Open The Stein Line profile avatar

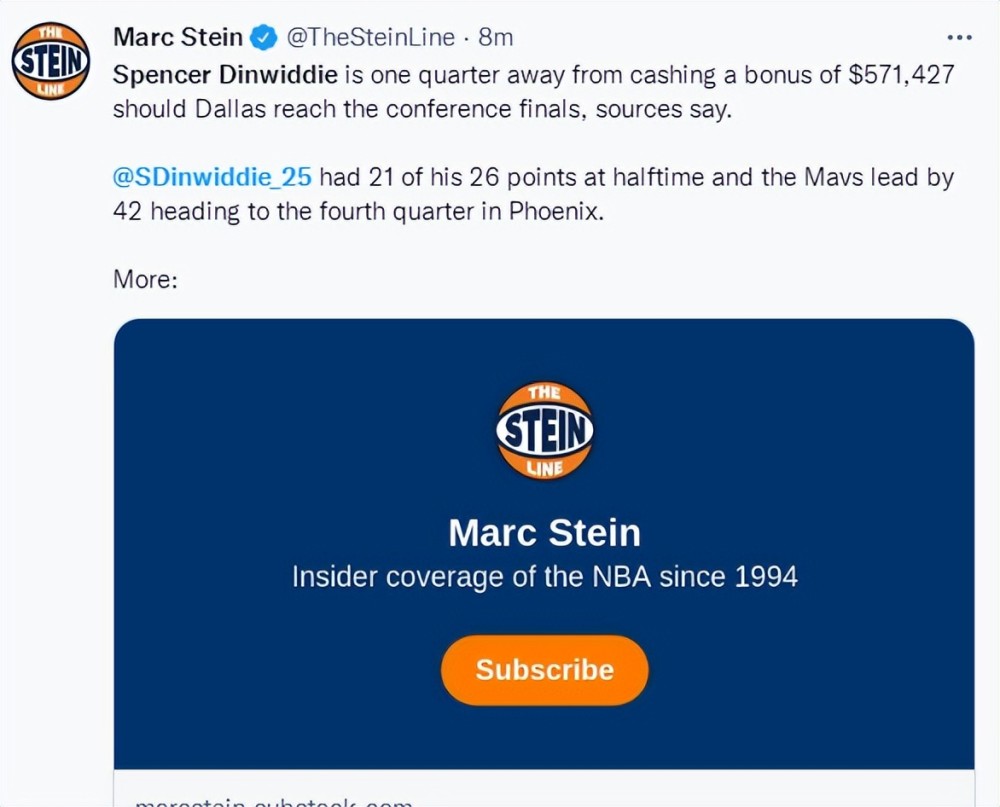pos(51,61)
